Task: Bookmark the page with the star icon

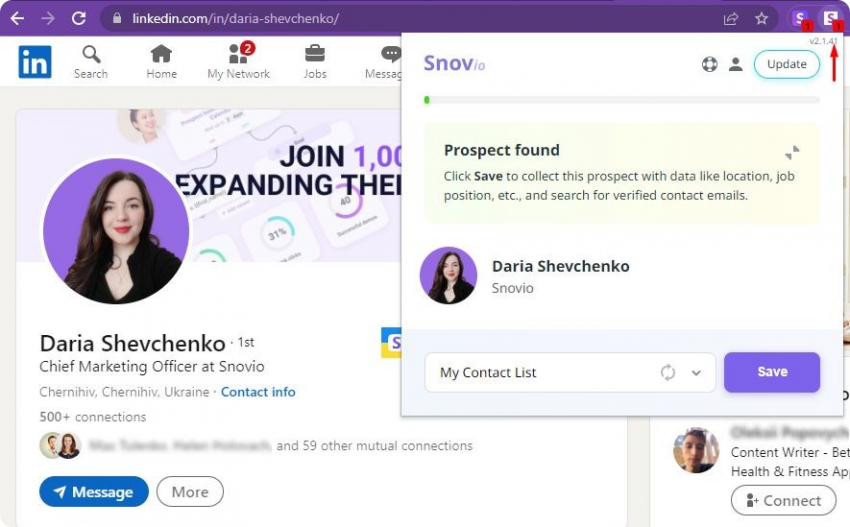Action: (762, 18)
